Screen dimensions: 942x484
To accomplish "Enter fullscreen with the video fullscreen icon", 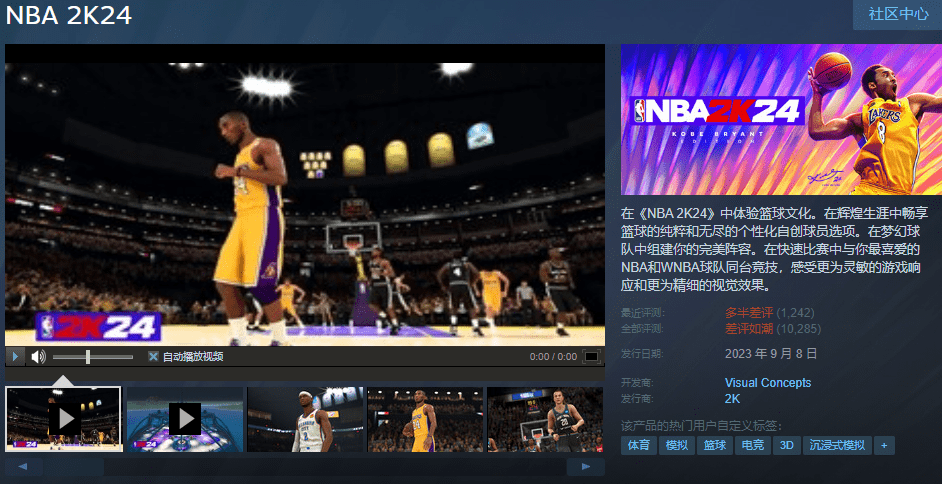I will pos(592,356).
